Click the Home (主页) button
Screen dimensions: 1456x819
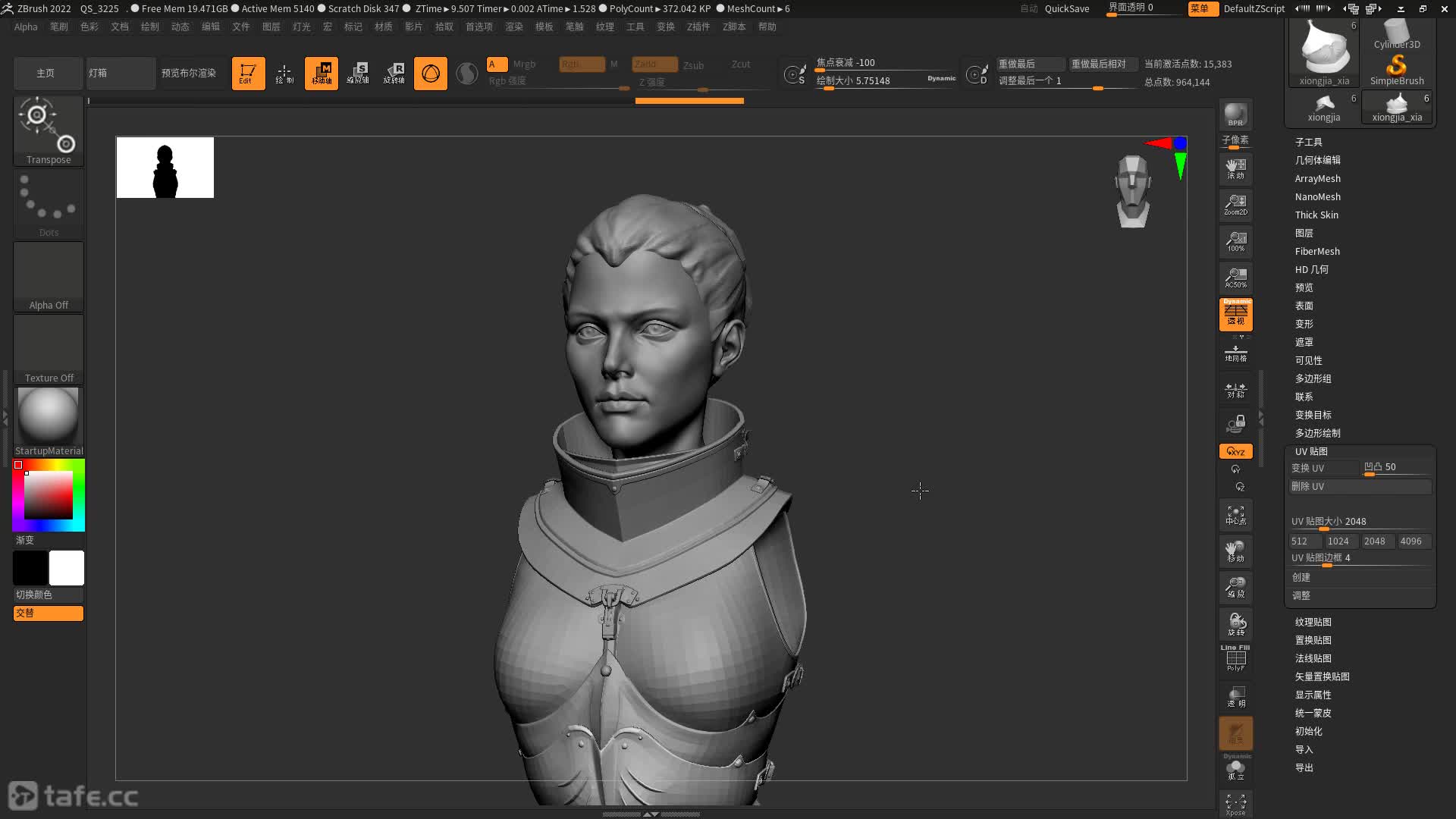tap(47, 74)
